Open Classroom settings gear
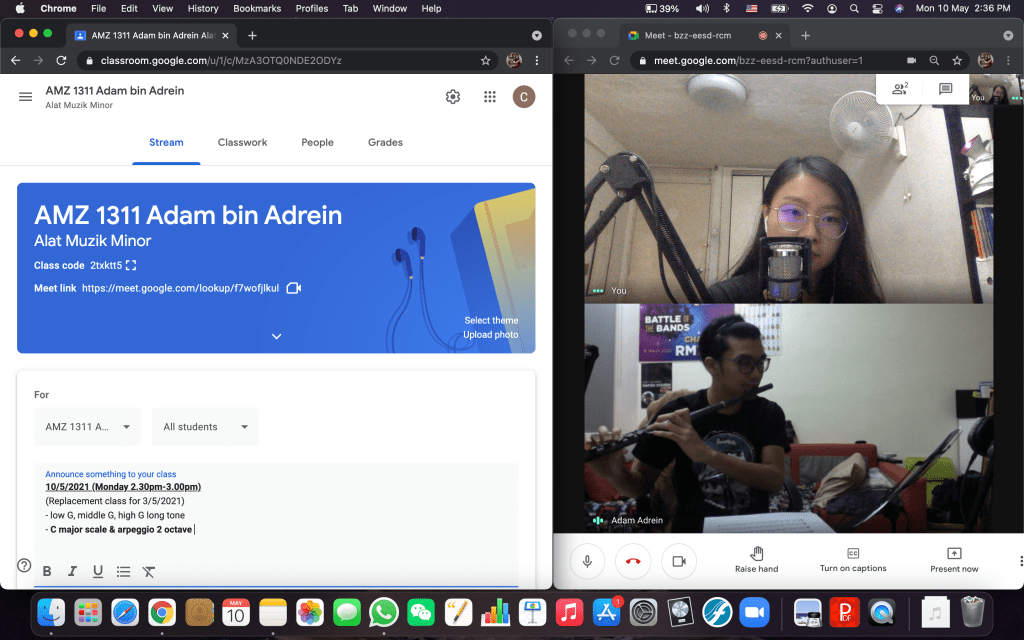This screenshot has height=640, width=1024. tap(453, 96)
